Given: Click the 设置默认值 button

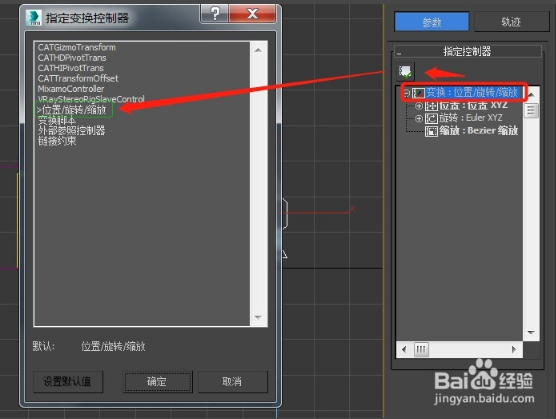Looking at the screenshot, I should point(68,381).
